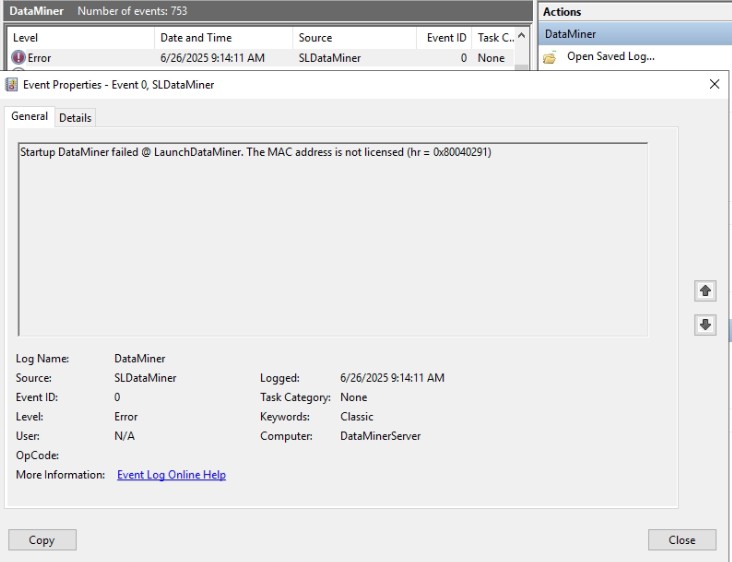Select the DataMiner header in Actions pane
The width and height of the screenshot is (732, 562).
coord(635,34)
